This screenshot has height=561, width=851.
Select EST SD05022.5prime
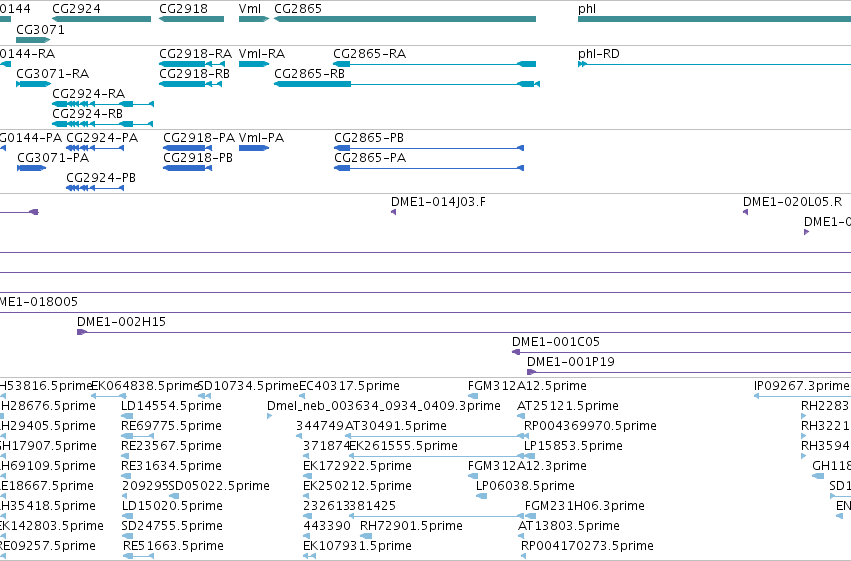point(174,497)
